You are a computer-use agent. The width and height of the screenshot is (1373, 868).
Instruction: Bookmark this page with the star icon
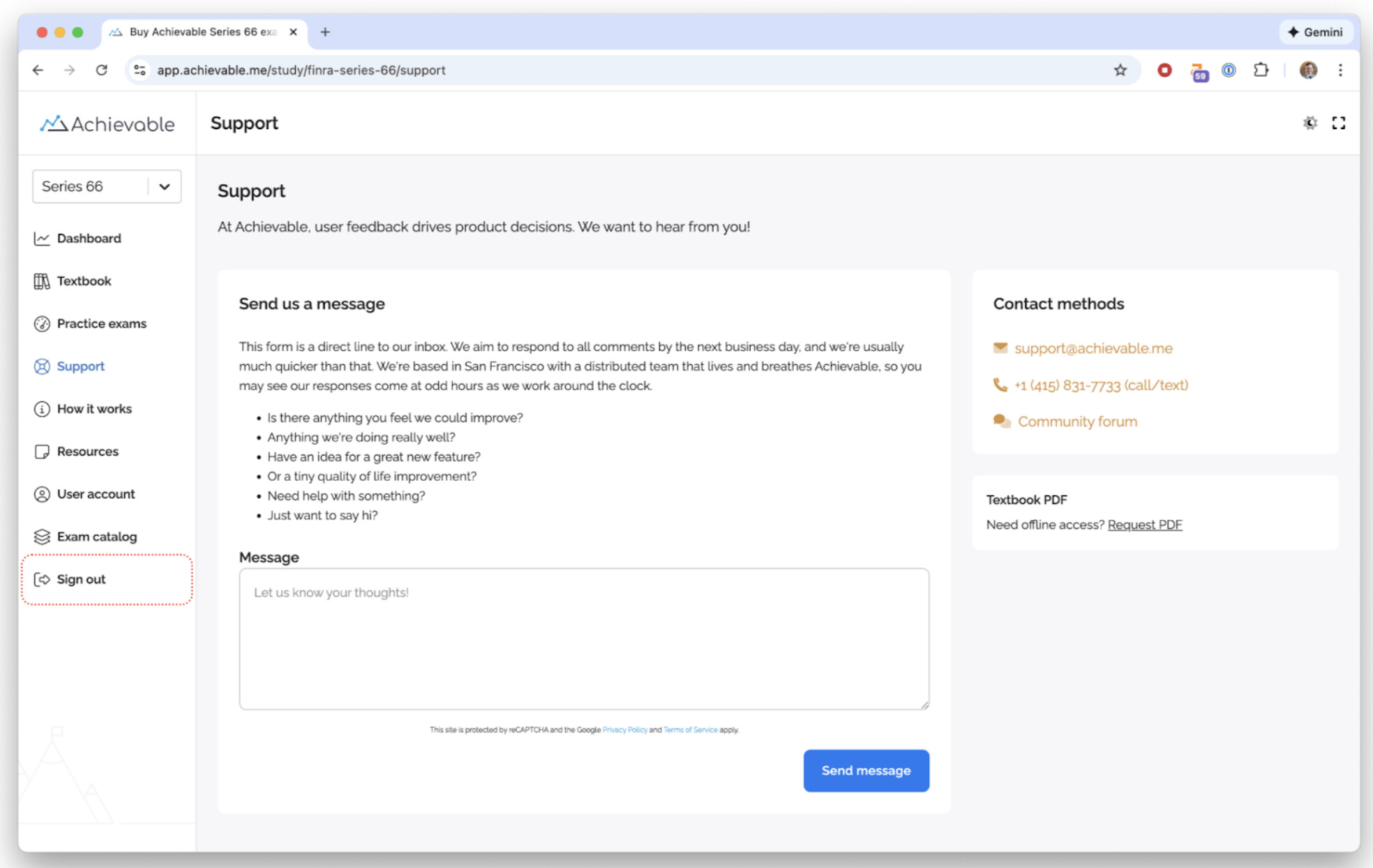[x=1120, y=70]
